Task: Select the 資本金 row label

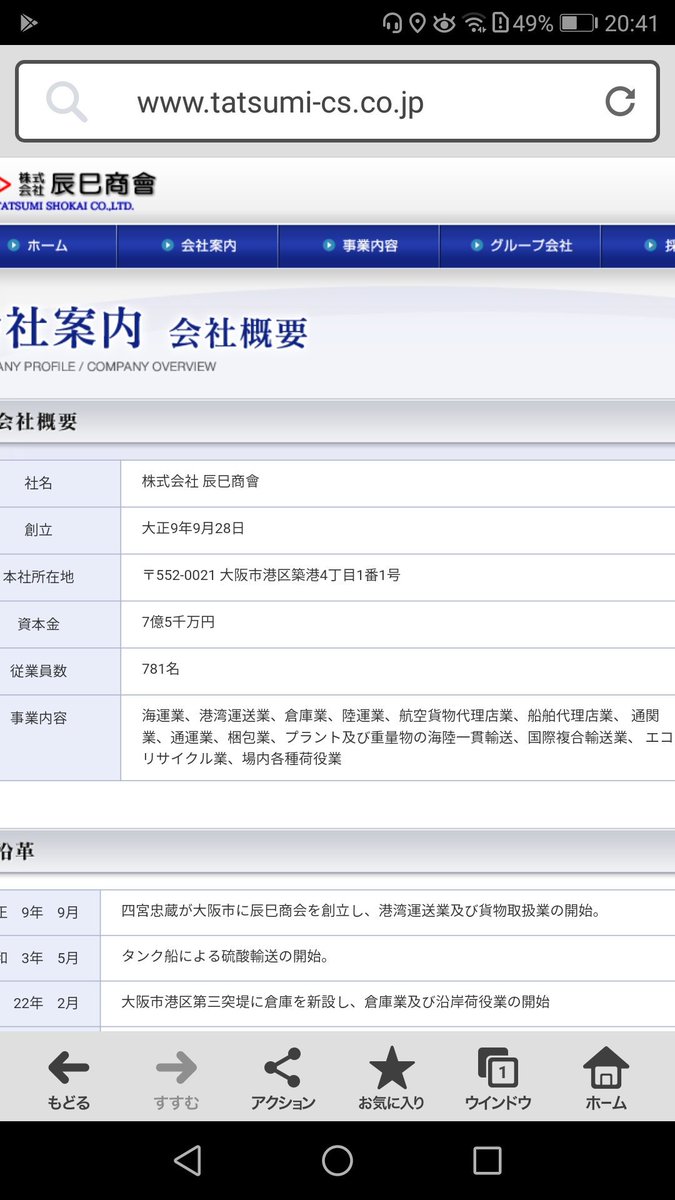Action: pyautogui.click(x=39, y=624)
